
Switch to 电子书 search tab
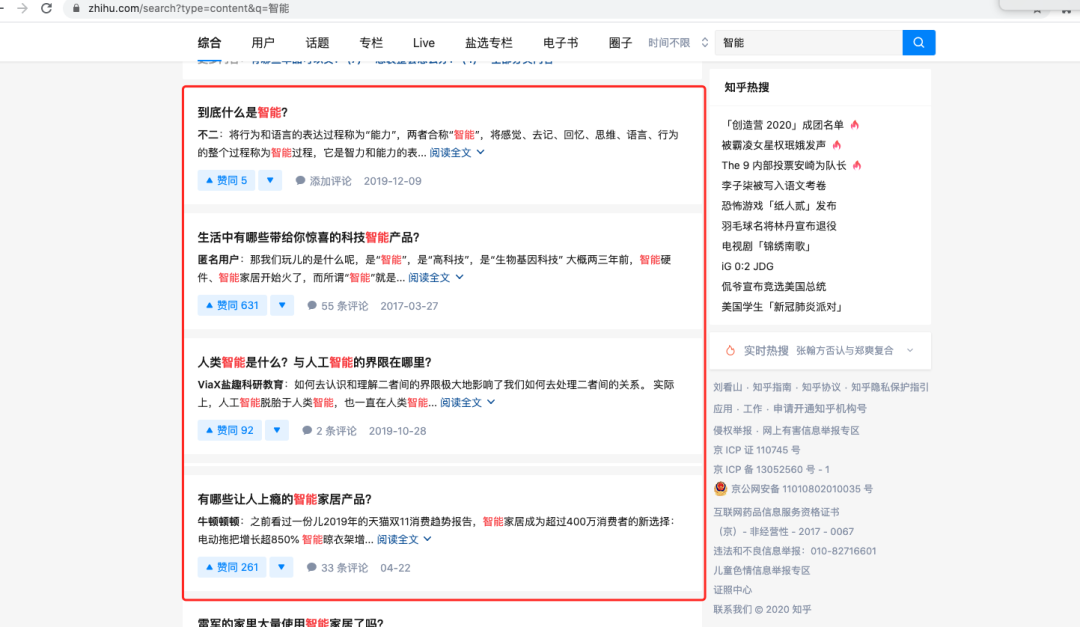[x=560, y=43]
